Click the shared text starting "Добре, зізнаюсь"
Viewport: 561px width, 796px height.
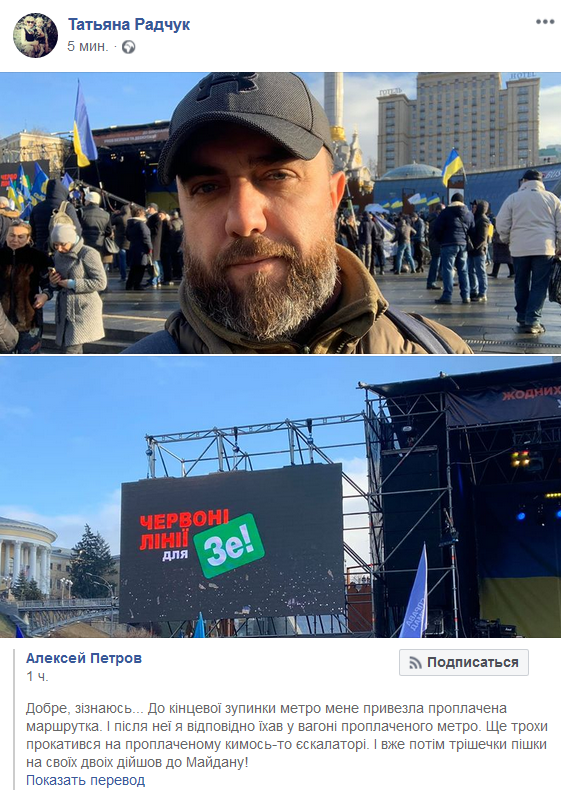coord(287,735)
